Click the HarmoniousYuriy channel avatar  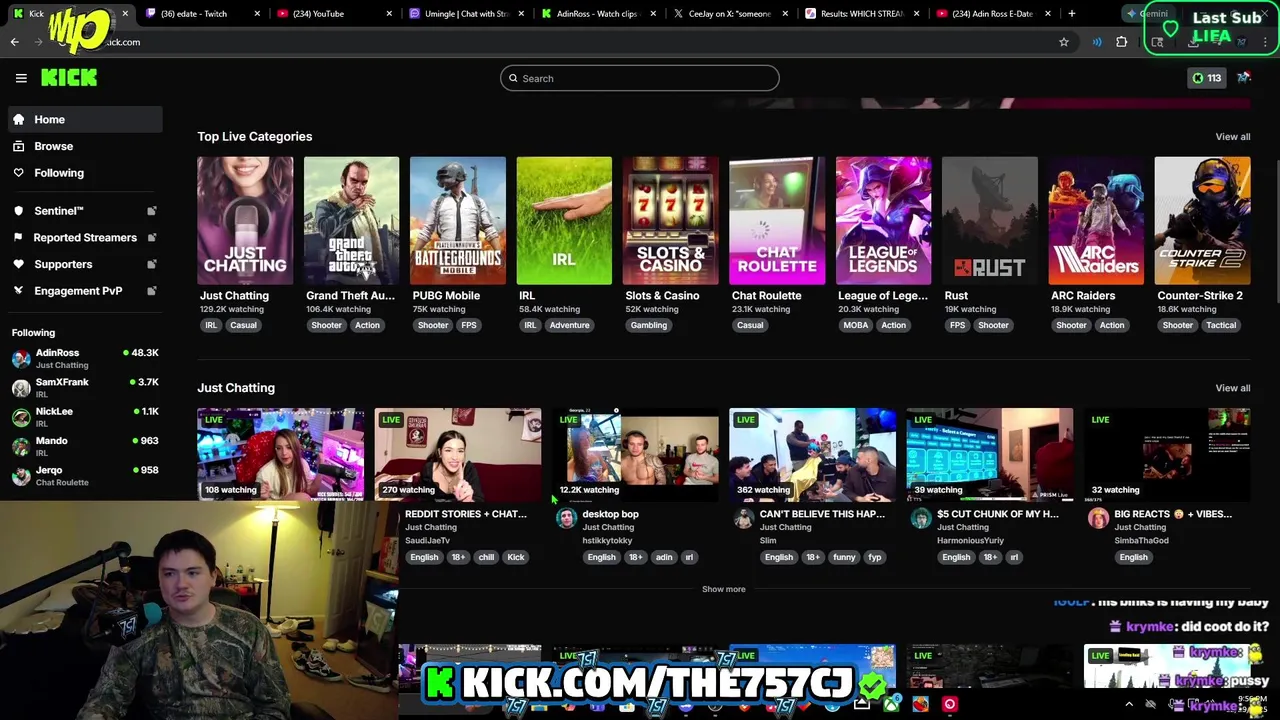[x=920, y=517]
